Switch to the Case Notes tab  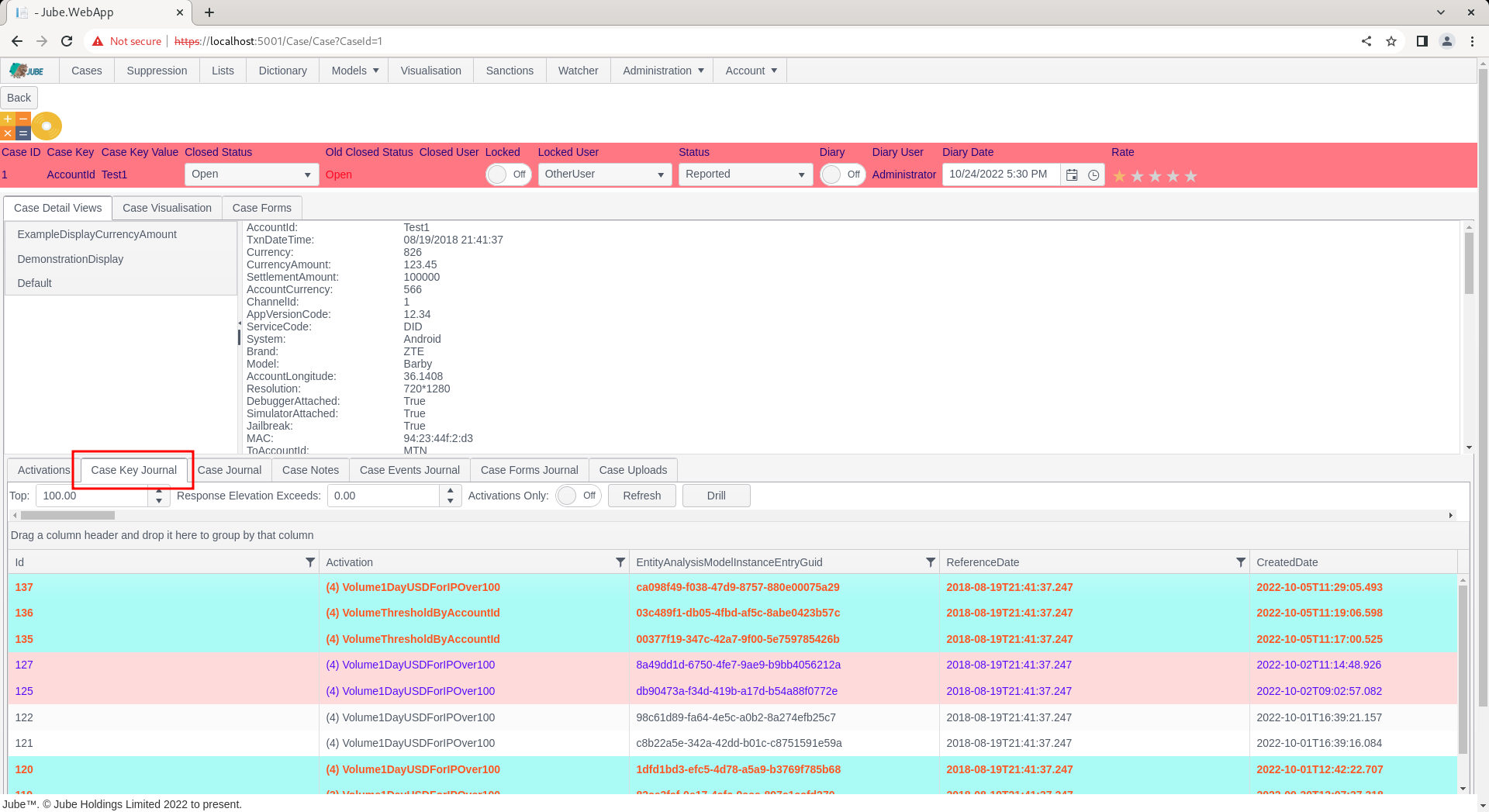[310, 470]
